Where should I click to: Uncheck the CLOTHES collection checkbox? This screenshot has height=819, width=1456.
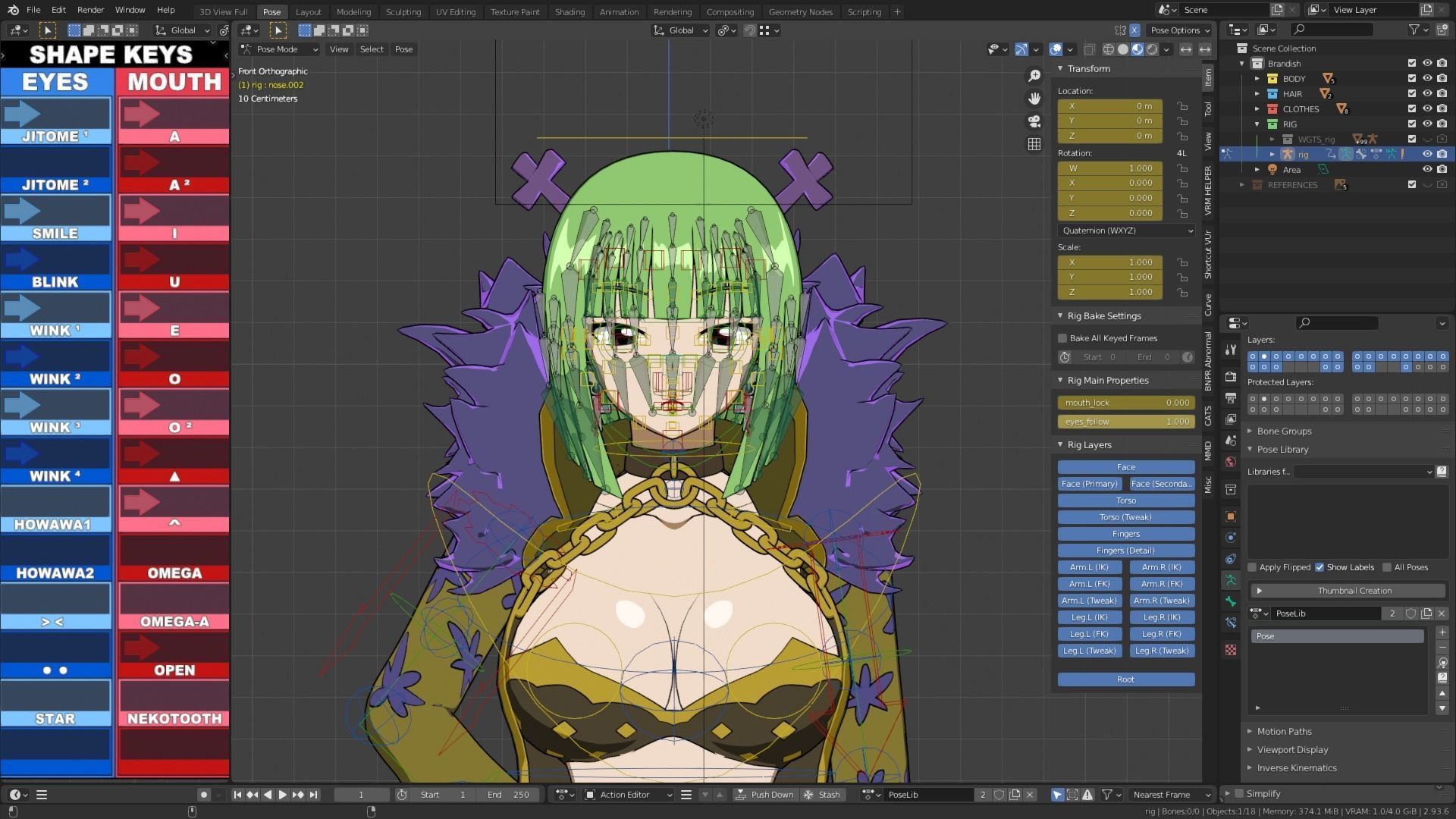(1411, 108)
